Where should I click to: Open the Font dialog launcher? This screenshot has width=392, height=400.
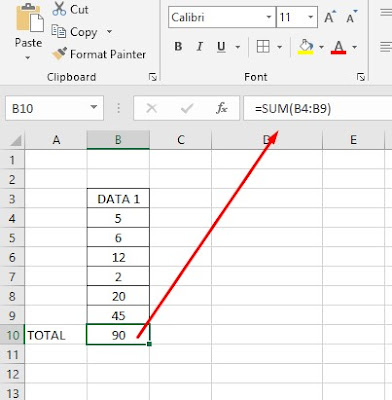coord(361,77)
